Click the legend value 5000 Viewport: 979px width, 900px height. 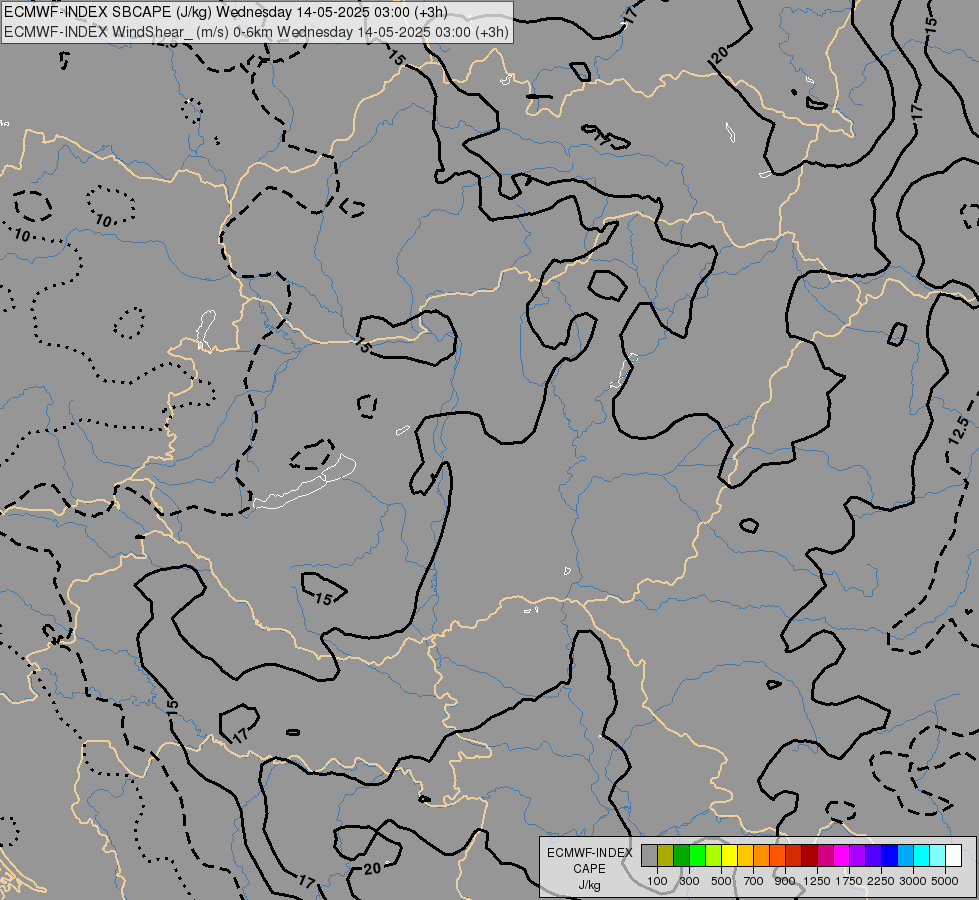click(x=945, y=881)
